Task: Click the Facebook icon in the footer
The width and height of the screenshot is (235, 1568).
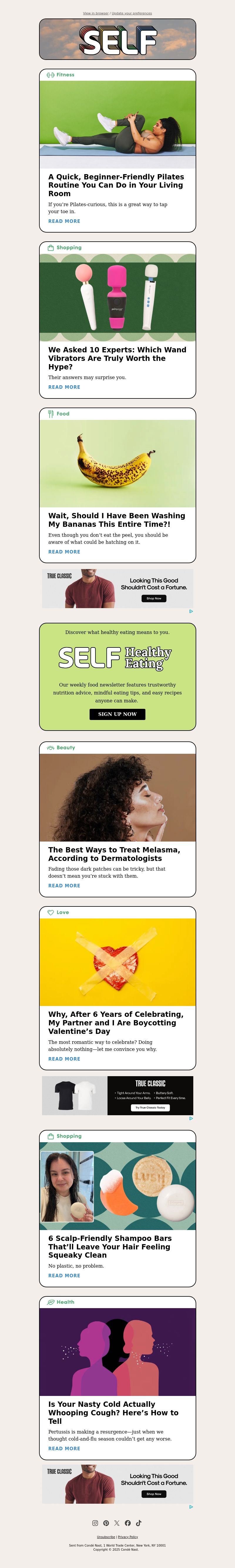Action: pos(128,1523)
